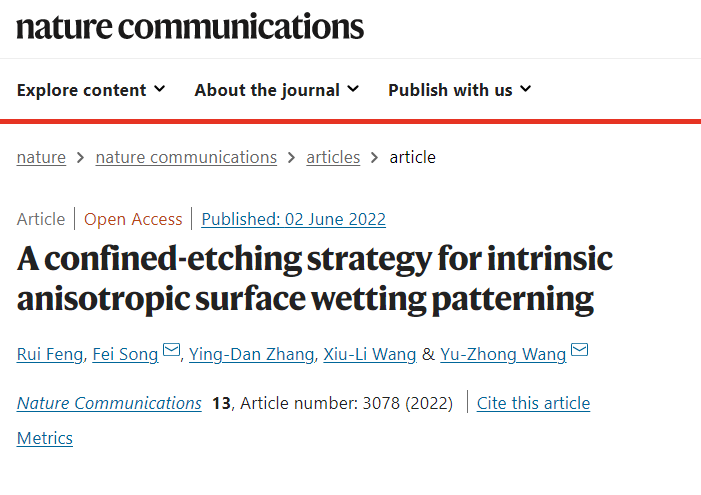
Task: Click the envelope icon next to Fei Song
Action: point(172,352)
